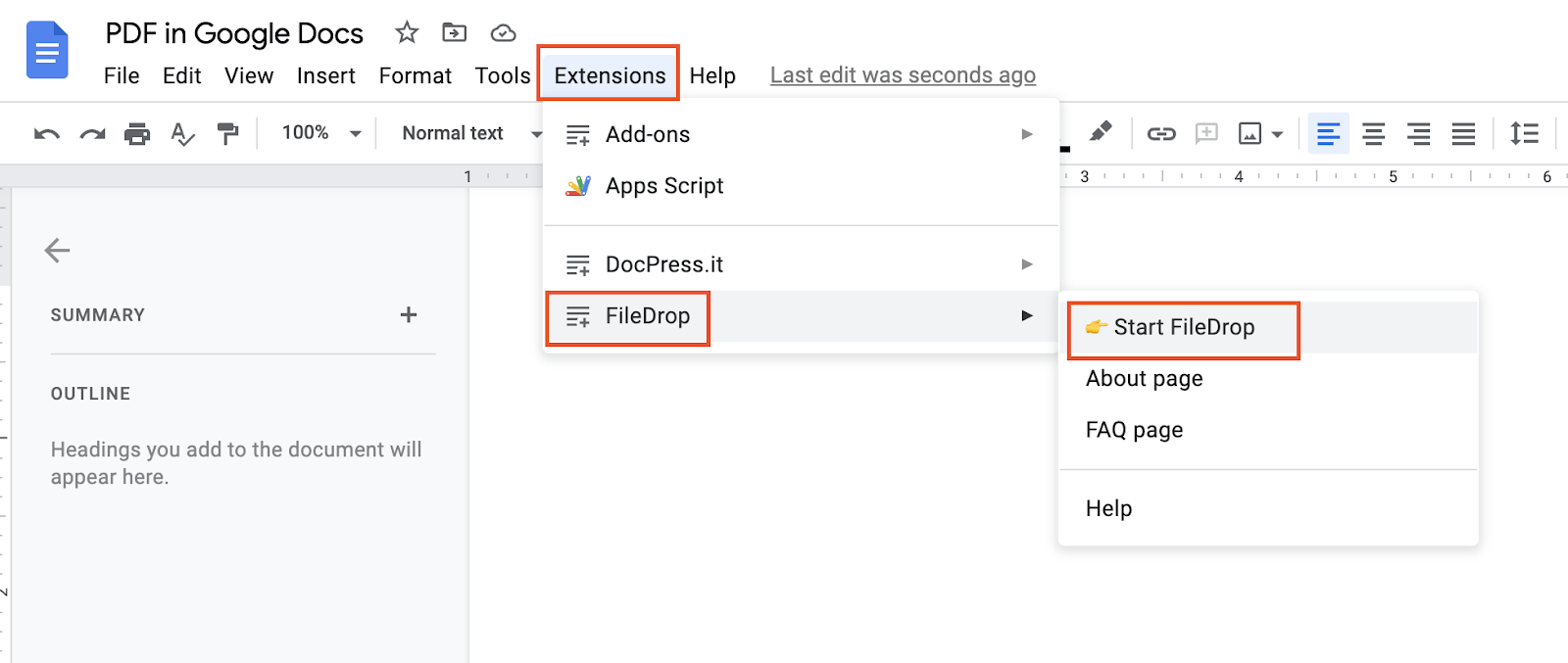The height and width of the screenshot is (663, 1568).
Task: Close the outline panel with back arrow
Action: (57, 251)
